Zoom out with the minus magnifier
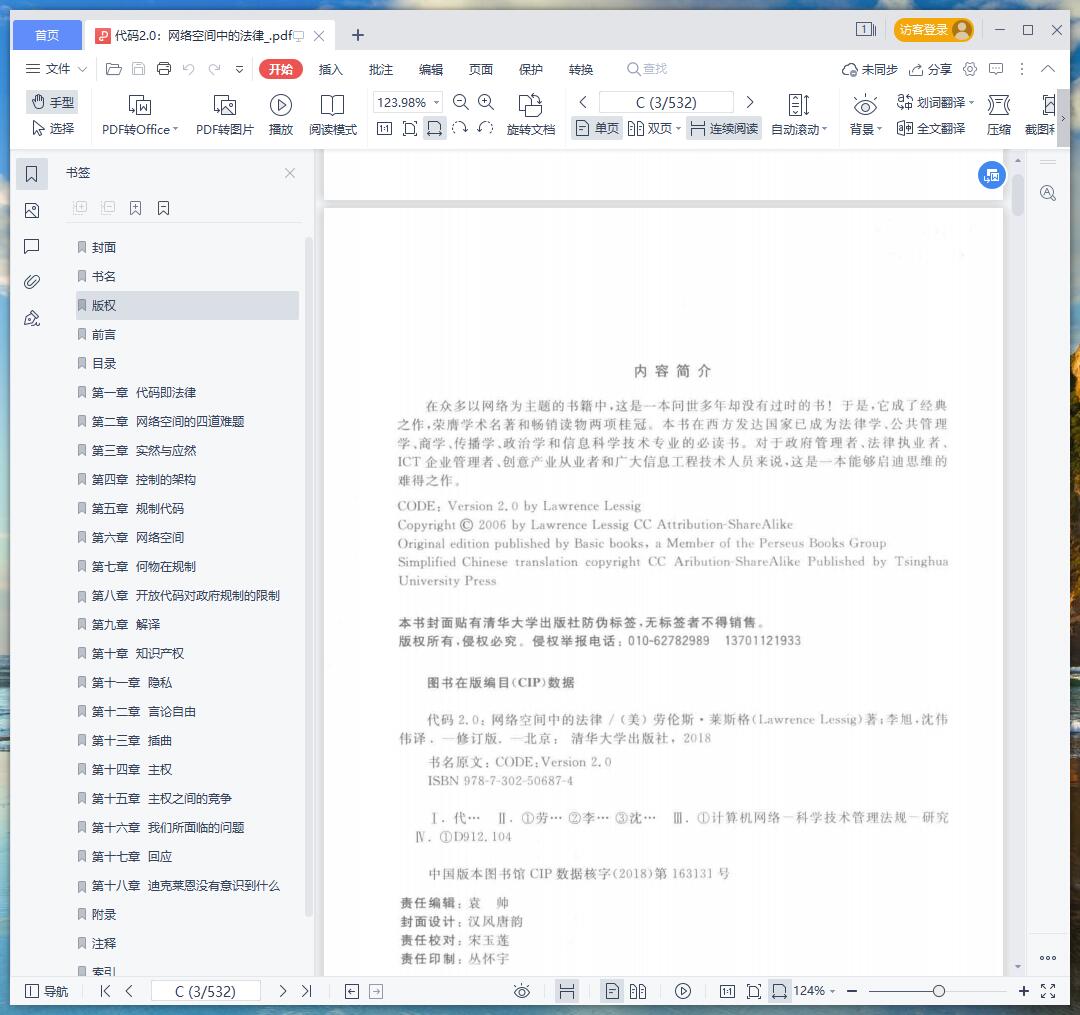 coord(461,103)
